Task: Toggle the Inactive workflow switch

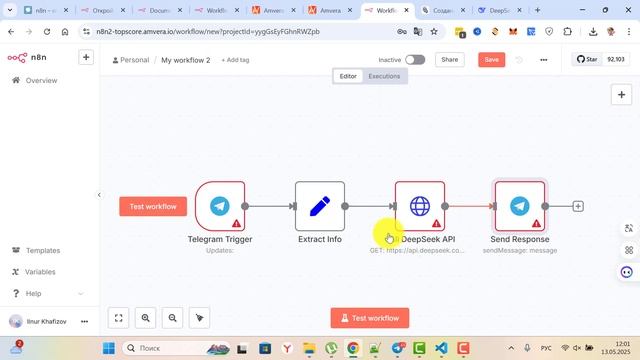Action: [x=415, y=60]
